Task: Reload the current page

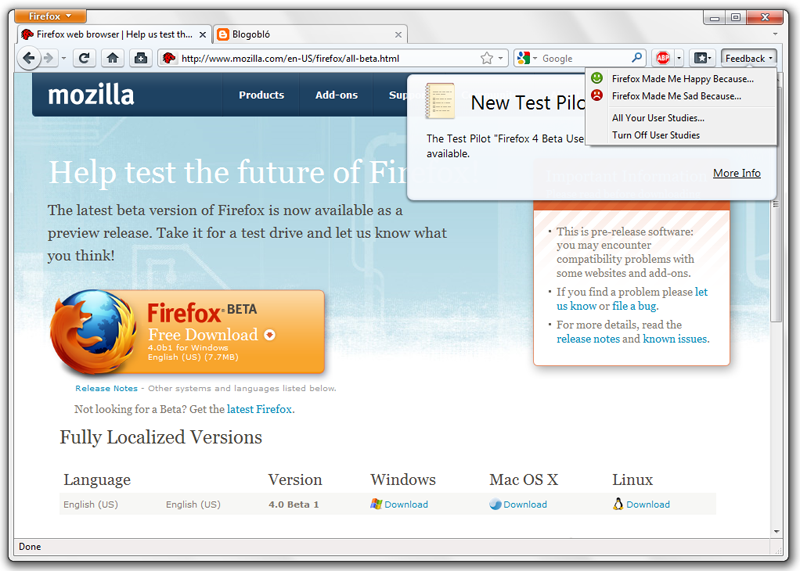Action: point(85,58)
